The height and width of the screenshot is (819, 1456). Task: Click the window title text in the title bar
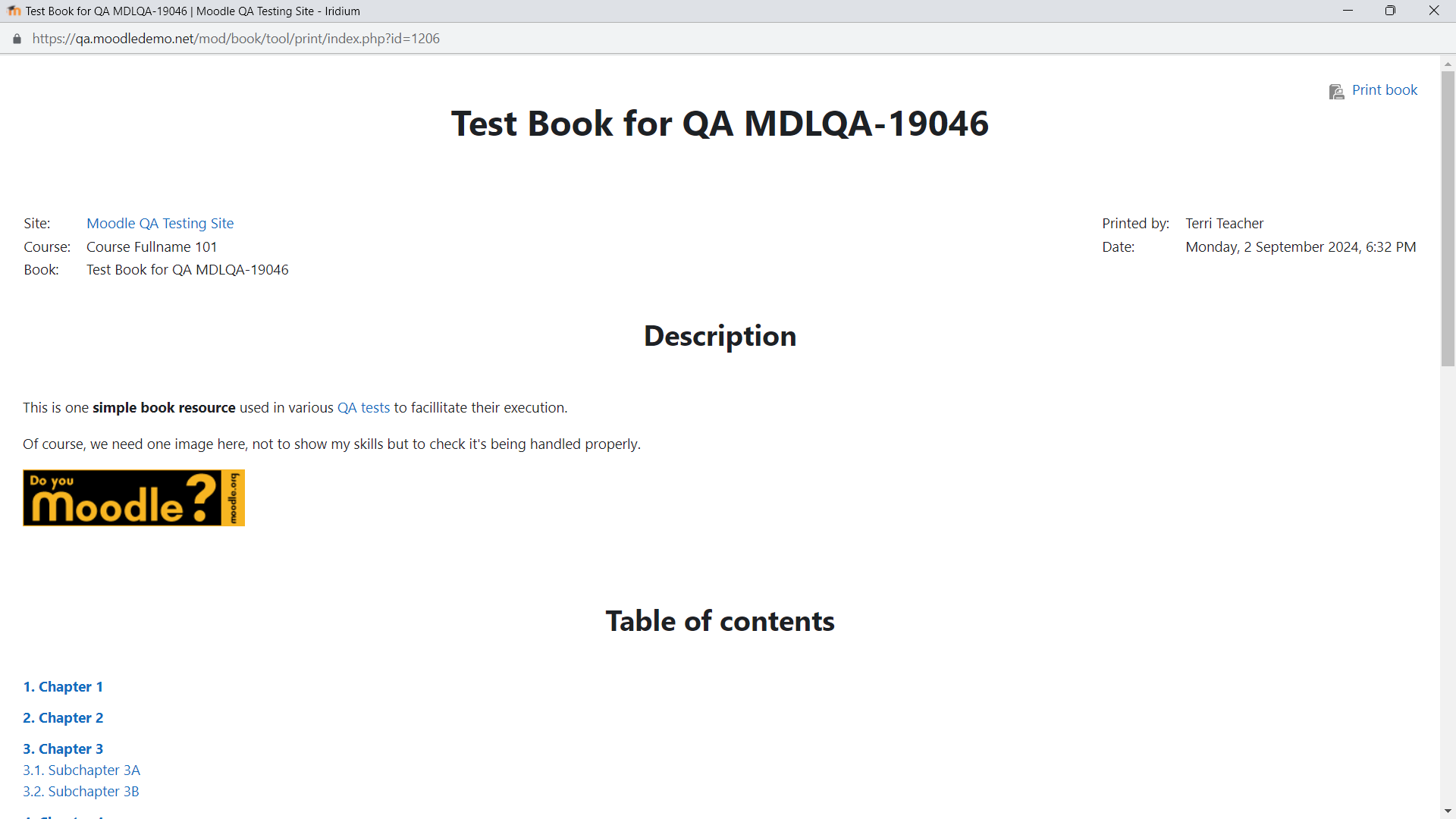[193, 11]
